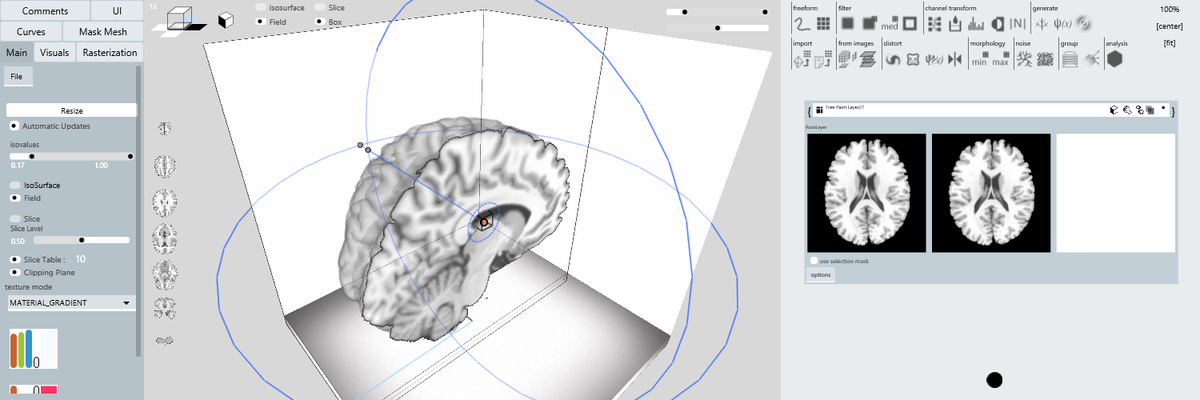
Task: Switch to the Rasterization tab
Action: point(109,52)
